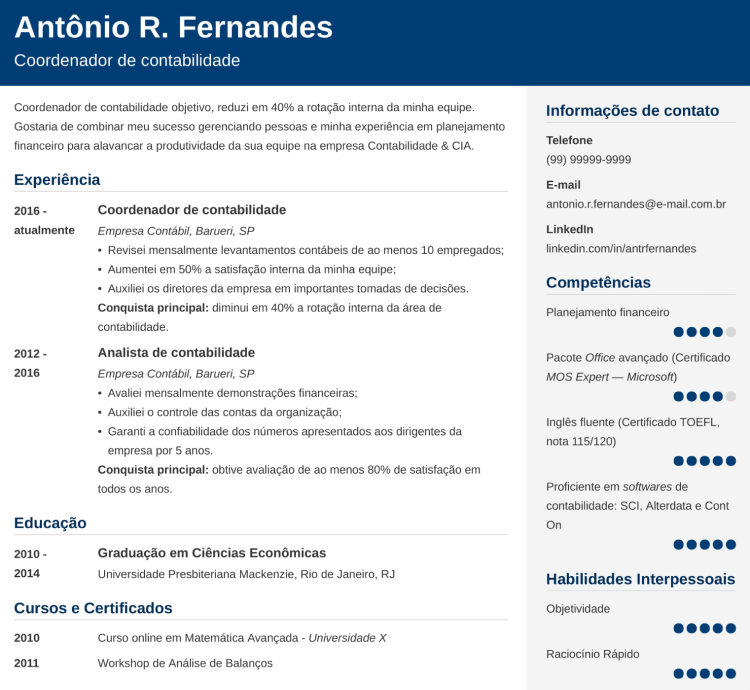Click the grey fifth dot under Pacote Office
Screen dimensions: 750x690
tap(730, 396)
